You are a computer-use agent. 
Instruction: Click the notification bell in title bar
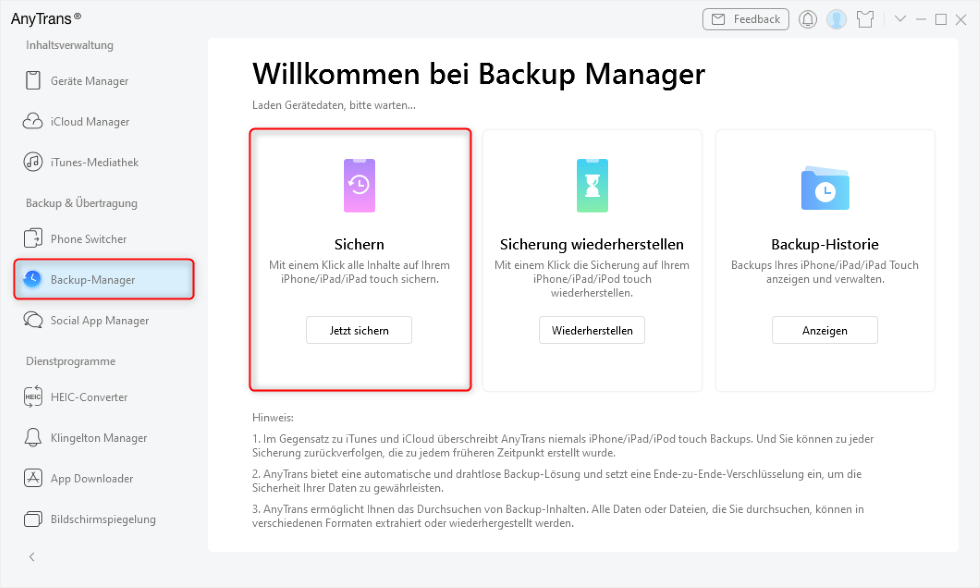[808, 19]
